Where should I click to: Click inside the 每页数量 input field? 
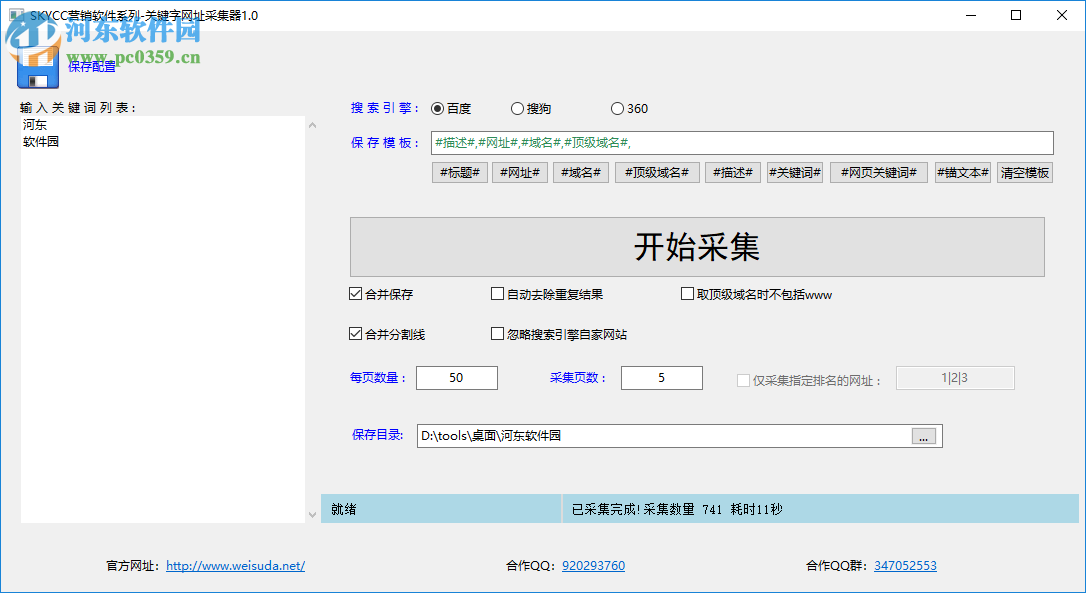coord(456,378)
